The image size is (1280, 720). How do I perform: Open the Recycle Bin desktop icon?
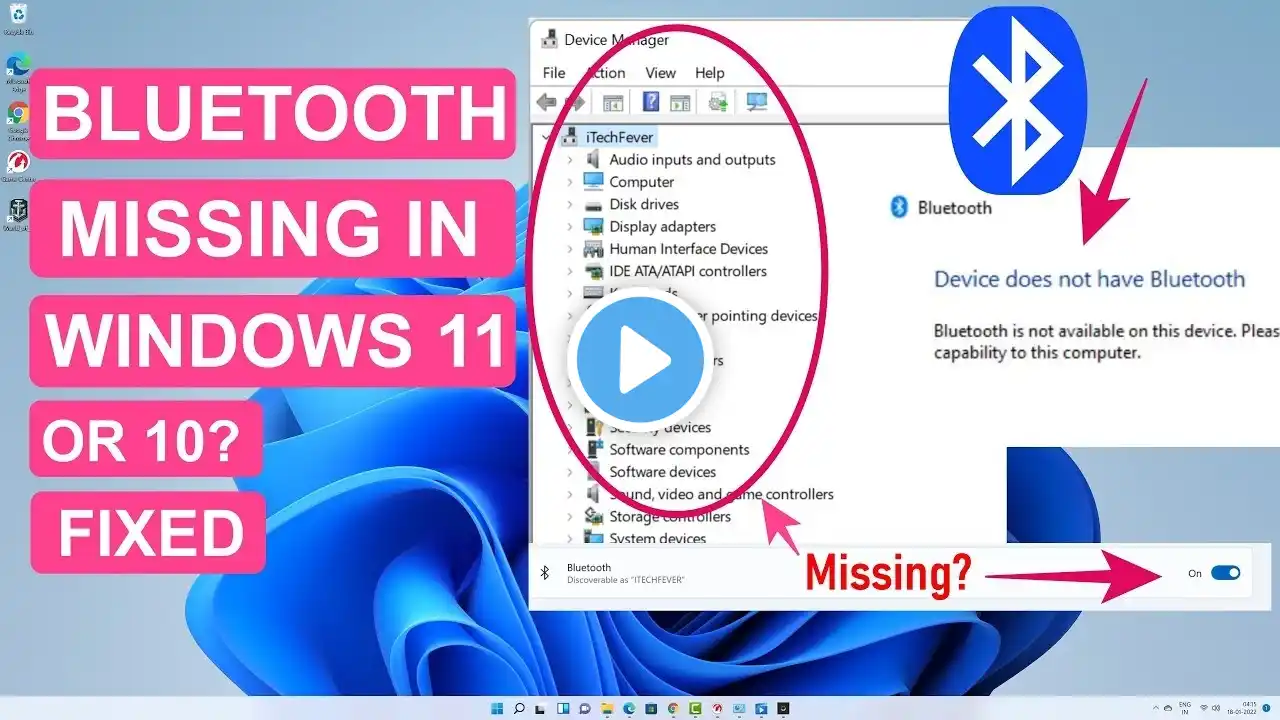point(17,19)
